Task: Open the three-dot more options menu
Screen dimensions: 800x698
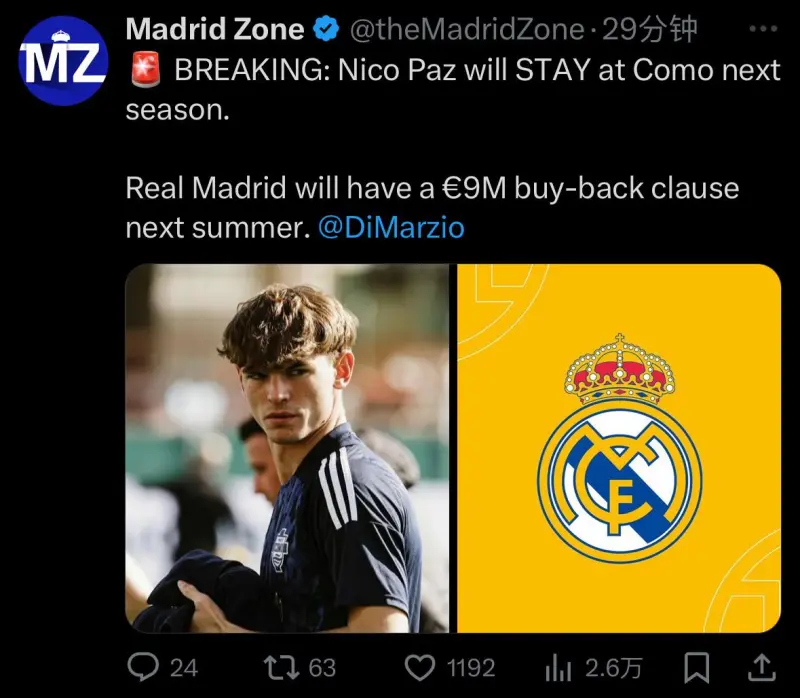Action: [763, 29]
